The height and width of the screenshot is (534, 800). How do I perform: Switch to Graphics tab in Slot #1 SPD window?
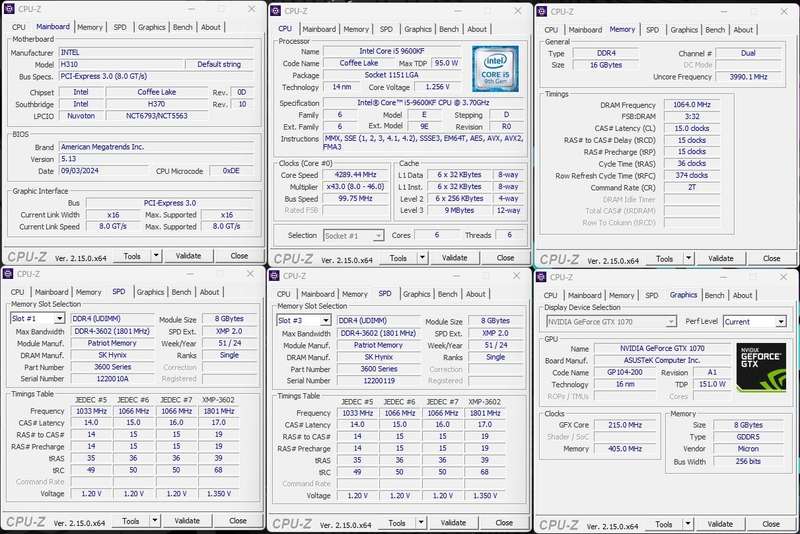coord(151,292)
